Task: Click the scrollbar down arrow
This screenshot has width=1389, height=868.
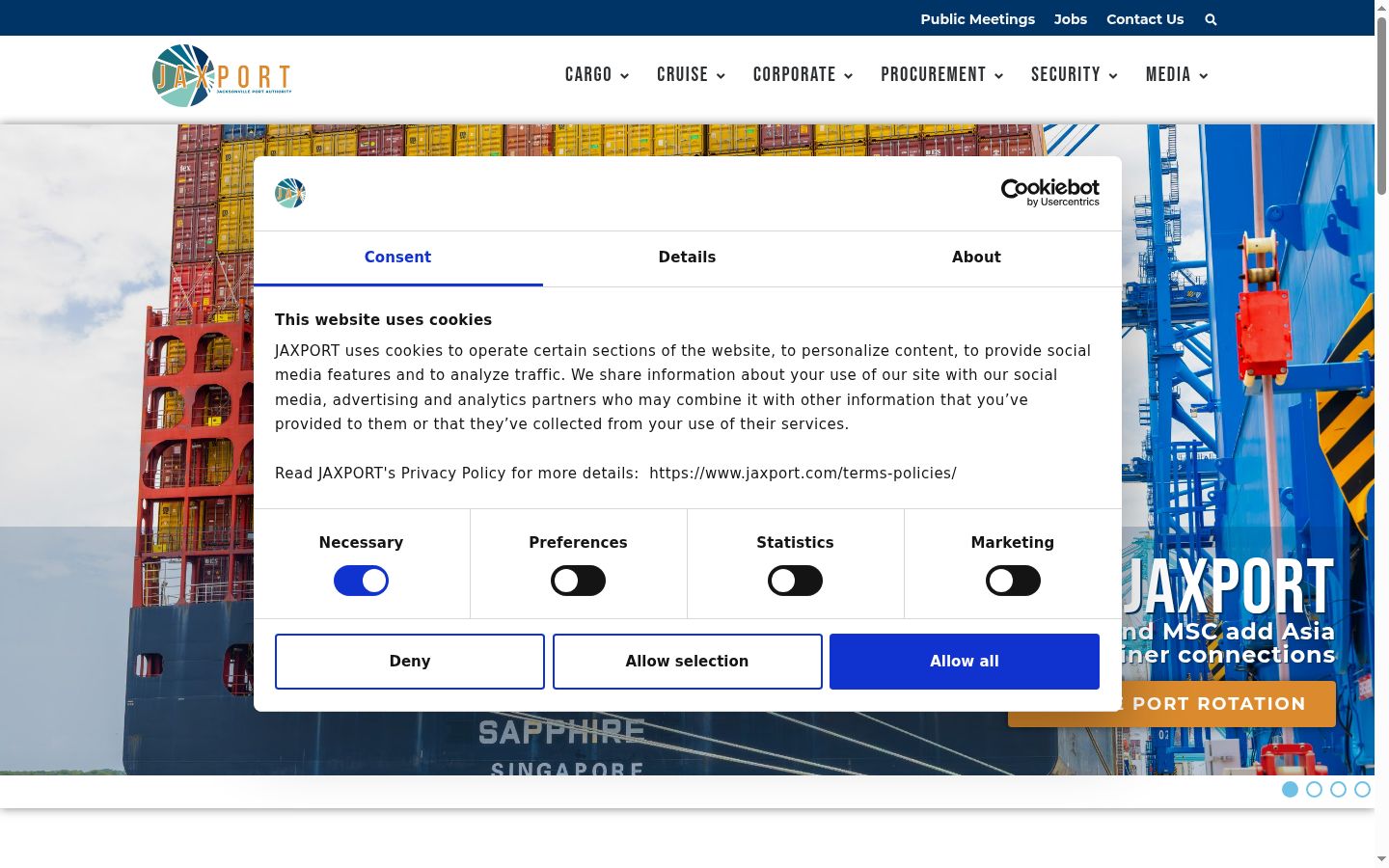Action: [1381, 858]
